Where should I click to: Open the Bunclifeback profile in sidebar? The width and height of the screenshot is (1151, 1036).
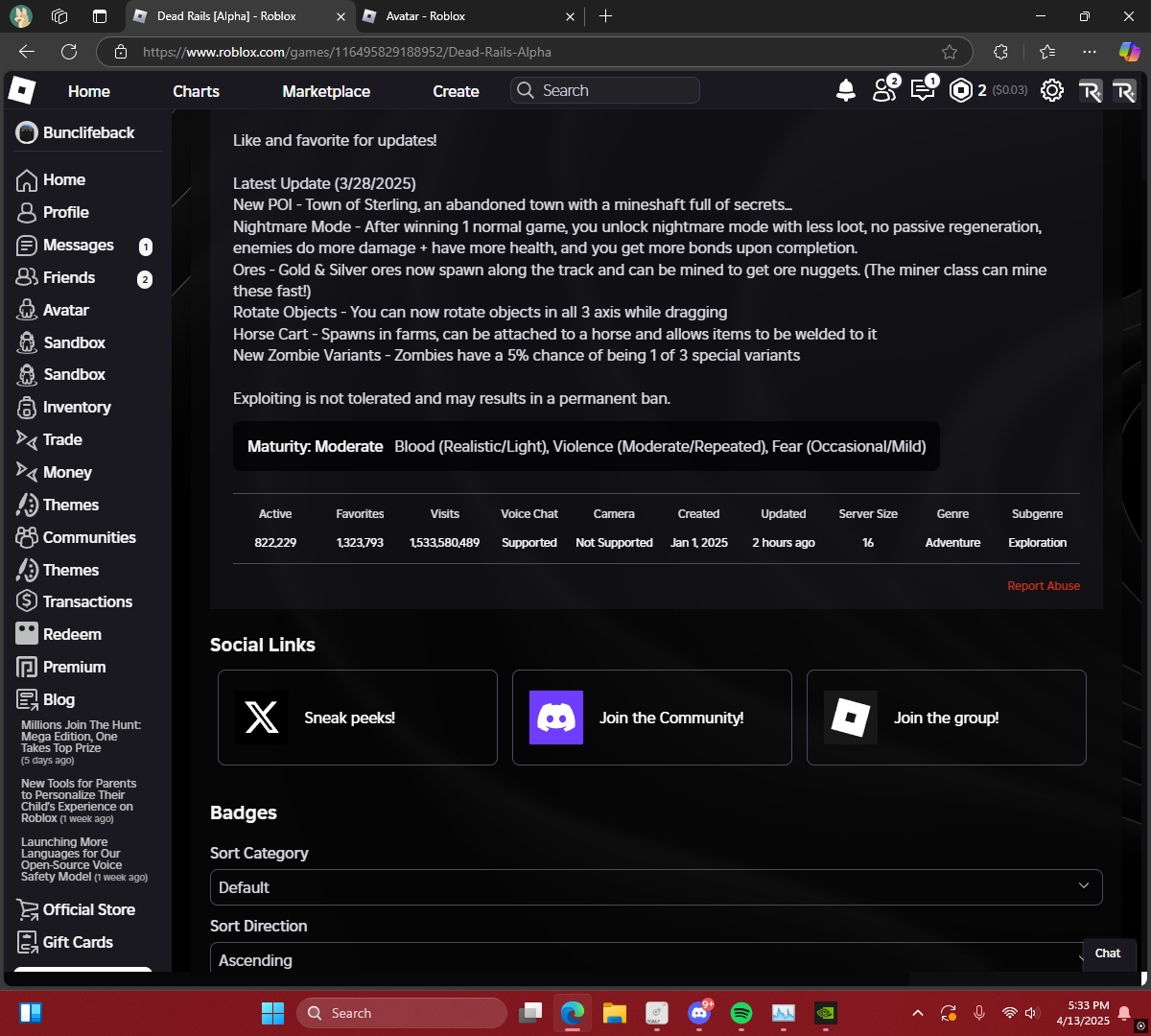click(75, 132)
